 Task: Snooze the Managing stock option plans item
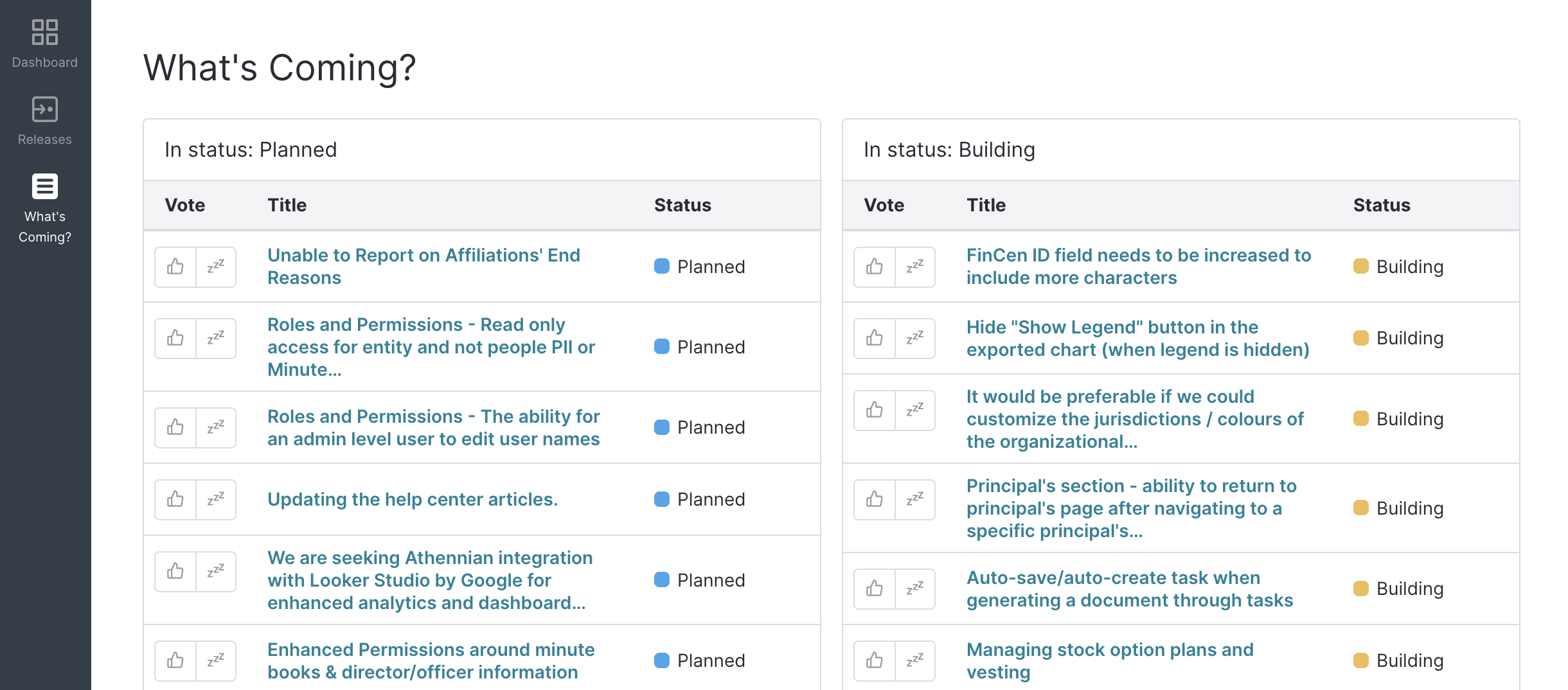[x=915, y=660]
